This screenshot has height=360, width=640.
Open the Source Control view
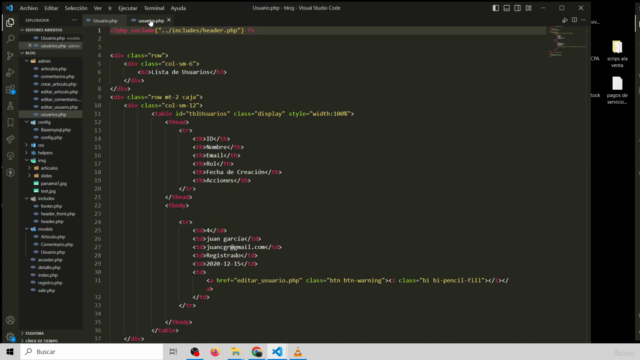coord(10,56)
